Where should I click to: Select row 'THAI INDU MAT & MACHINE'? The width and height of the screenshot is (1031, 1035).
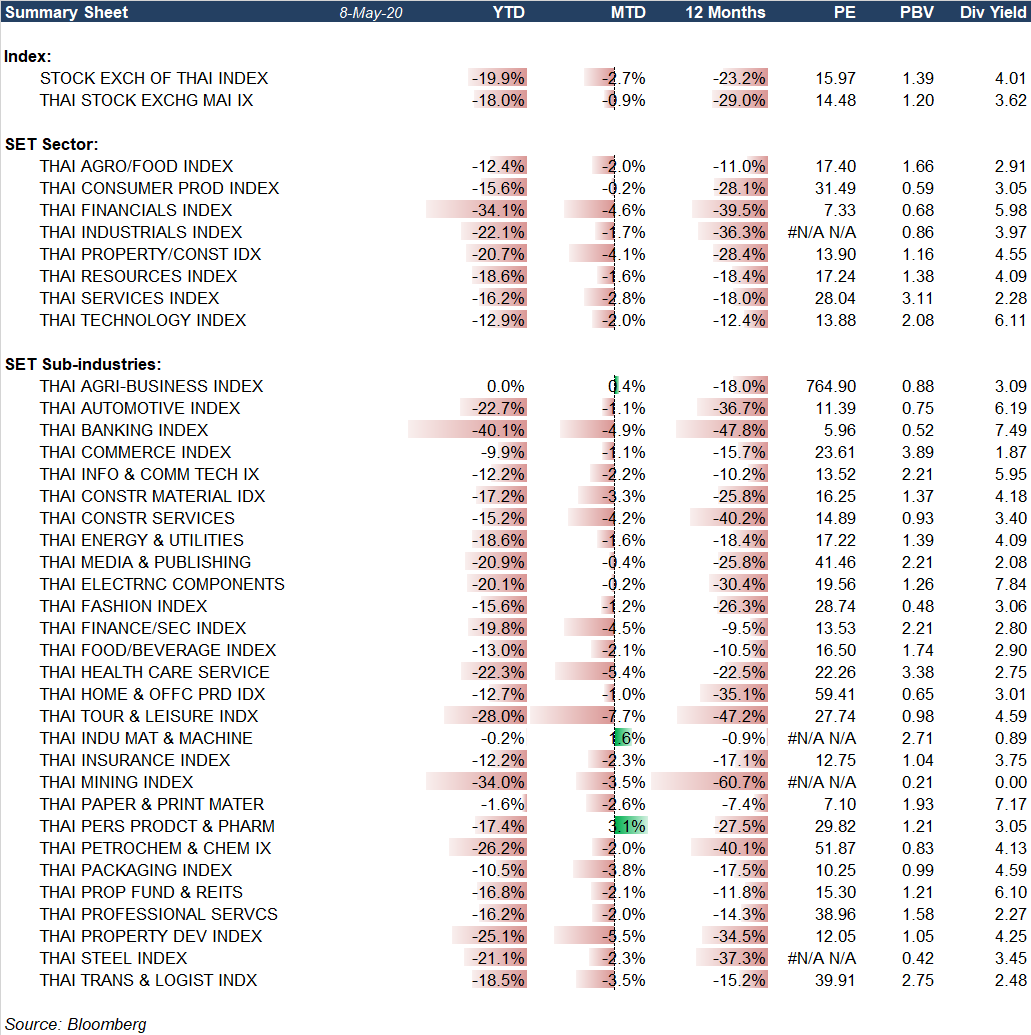point(516,738)
